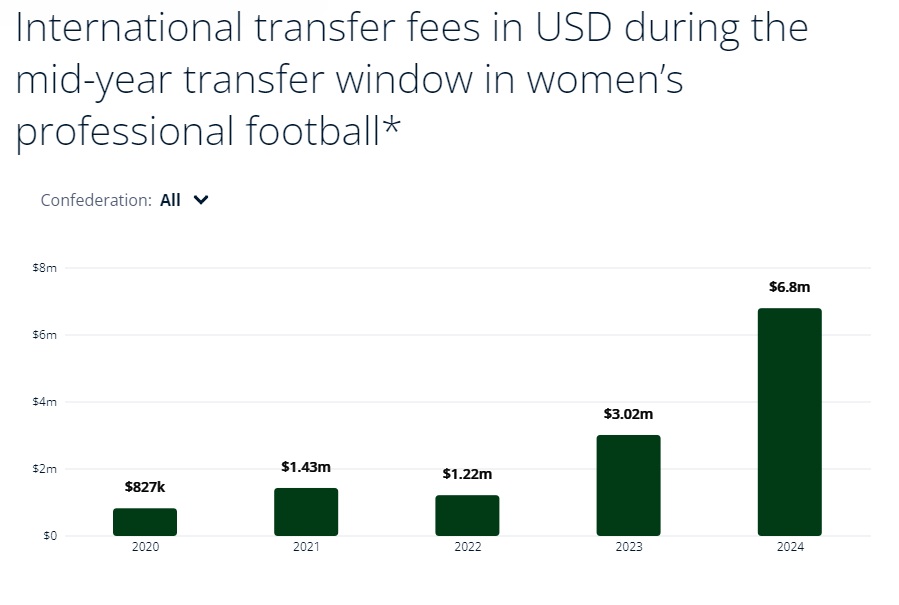Select the 2024 x-axis year label

tap(789, 547)
